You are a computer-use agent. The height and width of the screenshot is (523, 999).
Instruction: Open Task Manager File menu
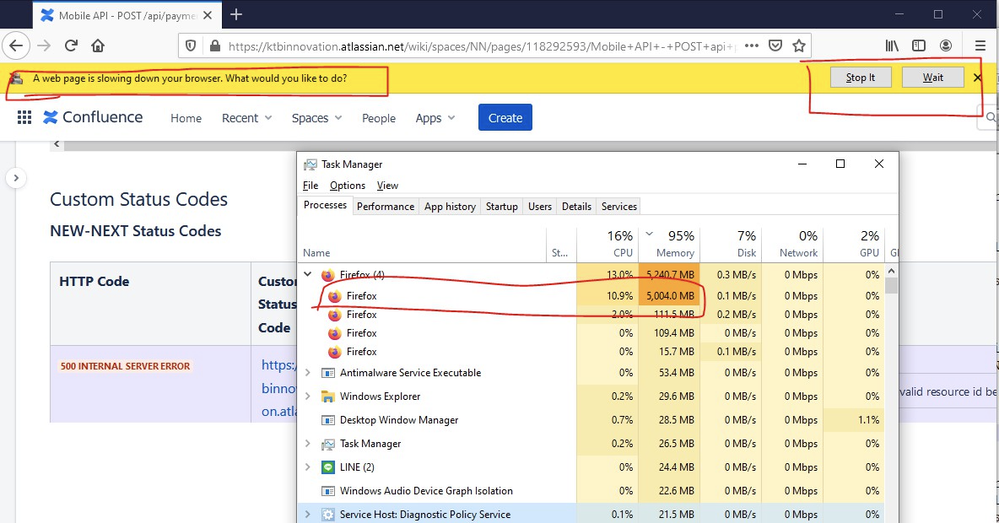click(x=310, y=185)
